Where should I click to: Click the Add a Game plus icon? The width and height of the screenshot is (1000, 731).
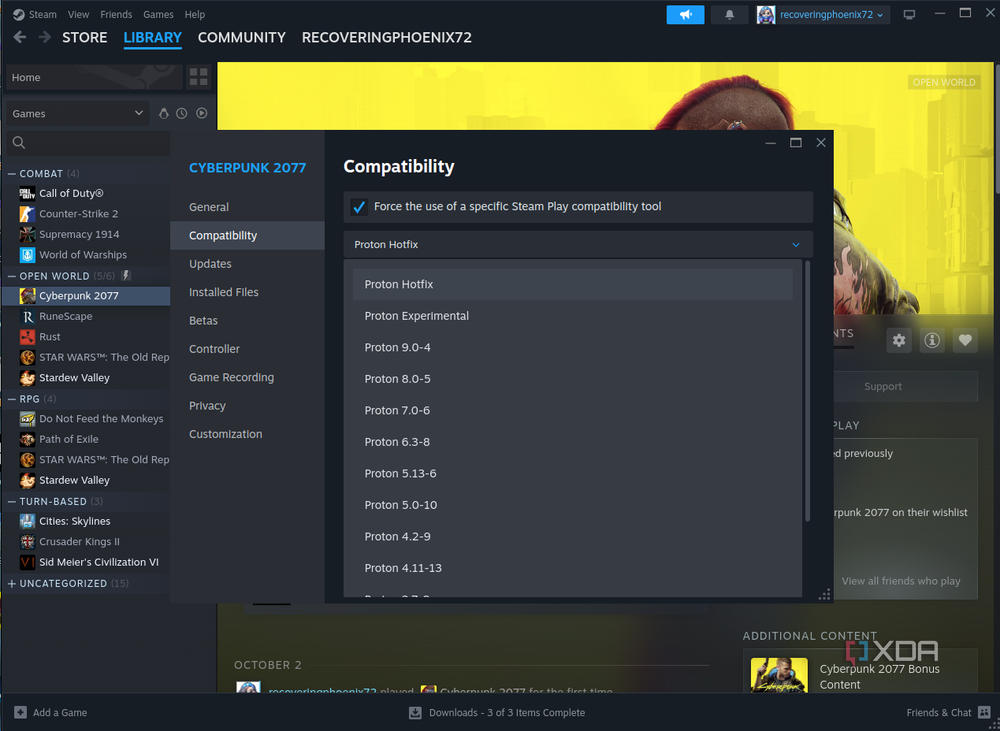[x=20, y=712]
